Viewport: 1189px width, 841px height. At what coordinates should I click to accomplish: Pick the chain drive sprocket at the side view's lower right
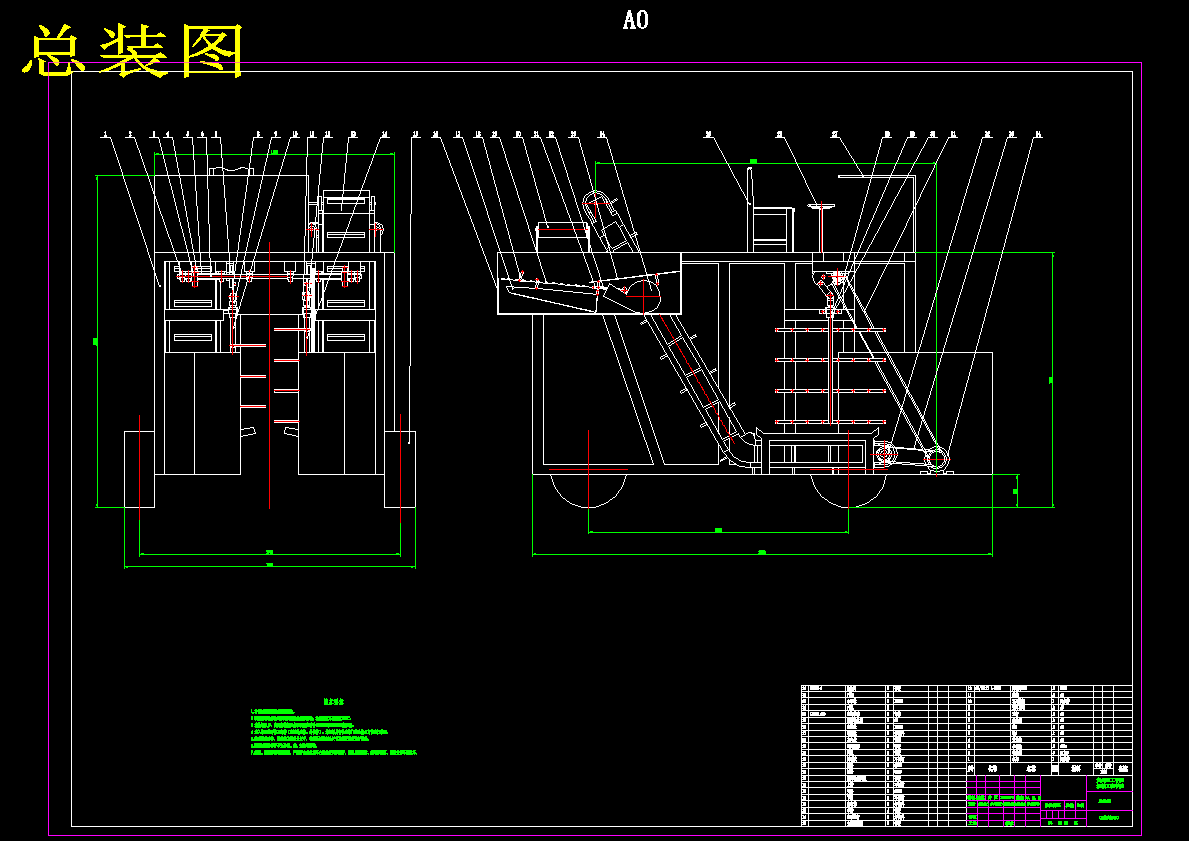936,459
